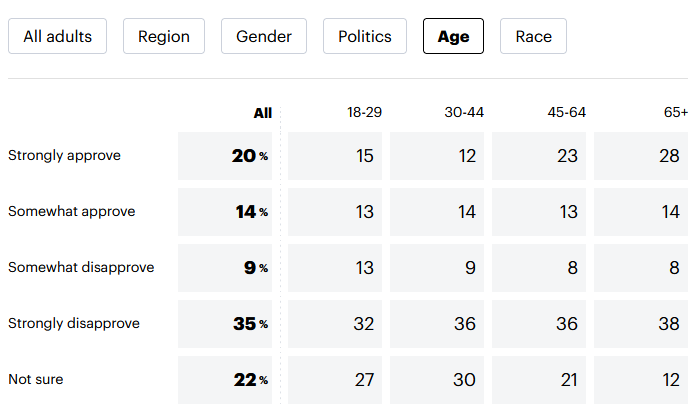Click Not sure value 27 for 18-29
The image size is (696, 416).
[x=335, y=380]
